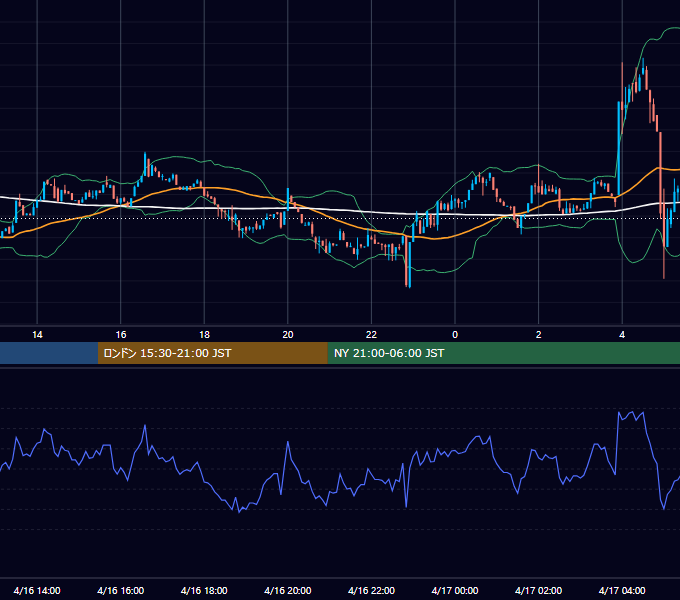Click the 4/17 00:00 date label
Screen dimensions: 680x600
pyautogui.click(x=455, y=590)
